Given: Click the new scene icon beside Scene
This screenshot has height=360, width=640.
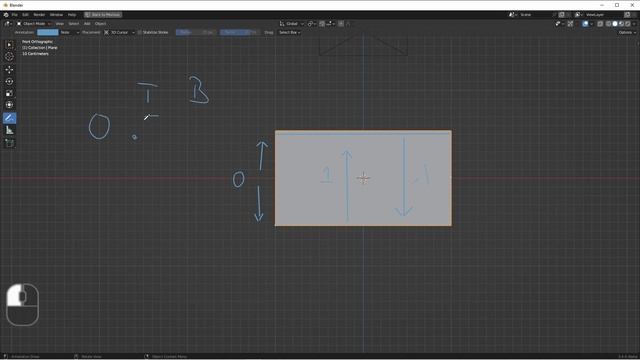Looking at the screenshot, I should point(562,15).
